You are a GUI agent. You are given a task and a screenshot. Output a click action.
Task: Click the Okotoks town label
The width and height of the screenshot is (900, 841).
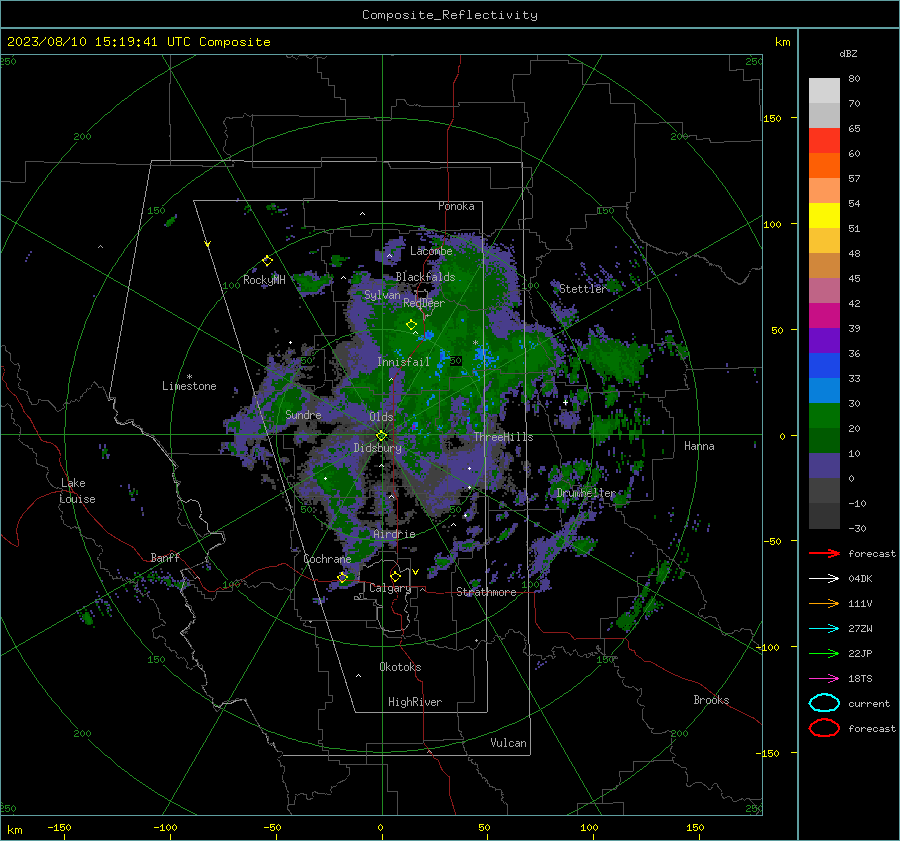pyautogui.click(x=400, y=667)
